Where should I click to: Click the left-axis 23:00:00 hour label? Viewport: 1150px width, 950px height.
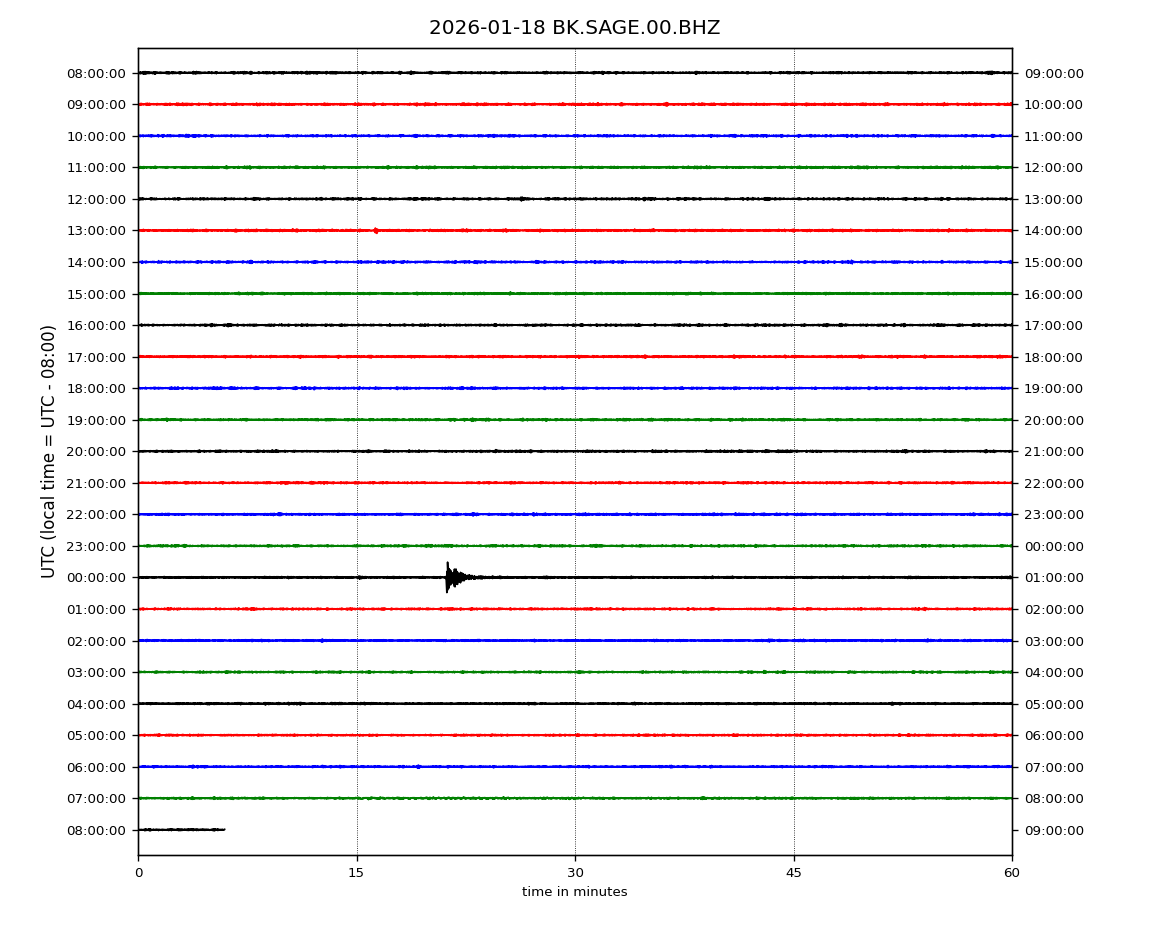click(x=97, y=546)
